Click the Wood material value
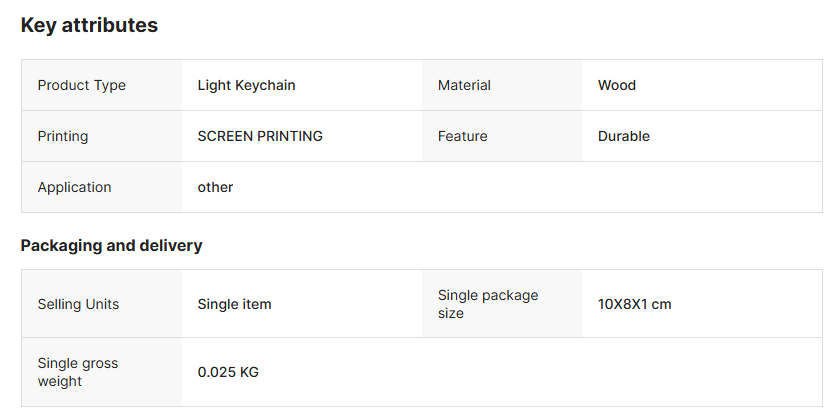The height and width of the screenshot is (419, 829). click(616, 85)
